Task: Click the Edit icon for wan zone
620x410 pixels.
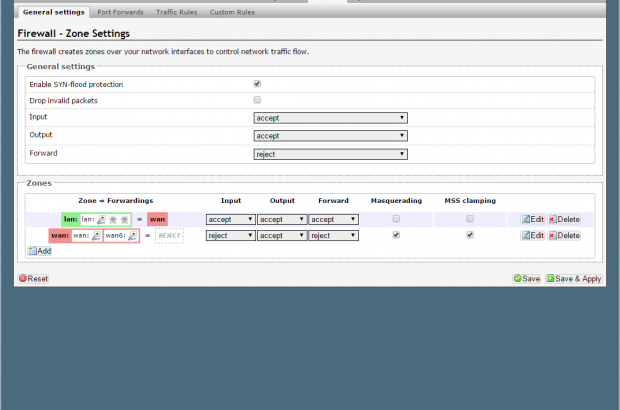Action: [526, 236]
